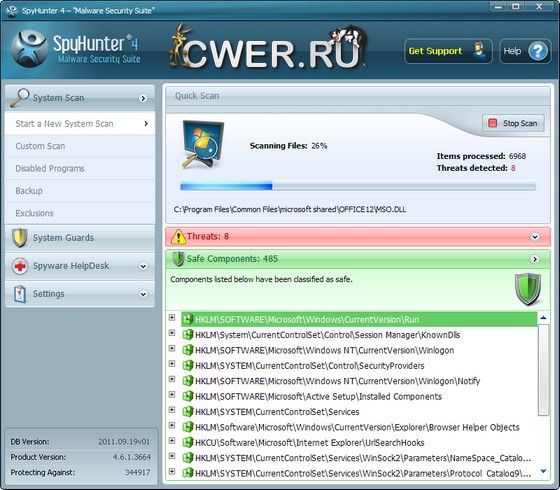
Task: Click the safe components list scrollbar thumb
Action: coord(543,370)
